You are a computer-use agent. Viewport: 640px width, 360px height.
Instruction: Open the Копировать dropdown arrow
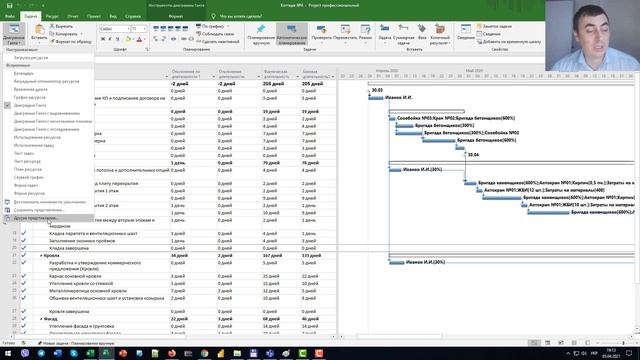81,34
